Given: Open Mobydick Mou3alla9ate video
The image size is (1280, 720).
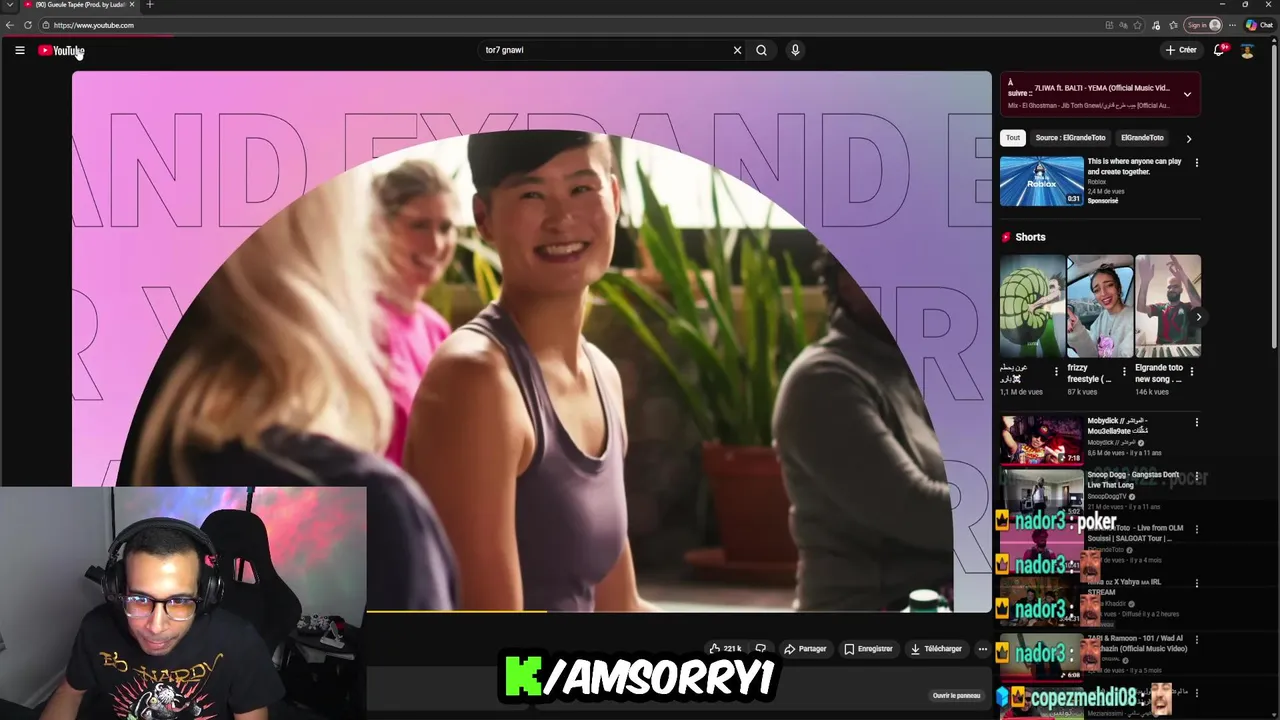Looking at the screenshot, I should [1117, 425].
